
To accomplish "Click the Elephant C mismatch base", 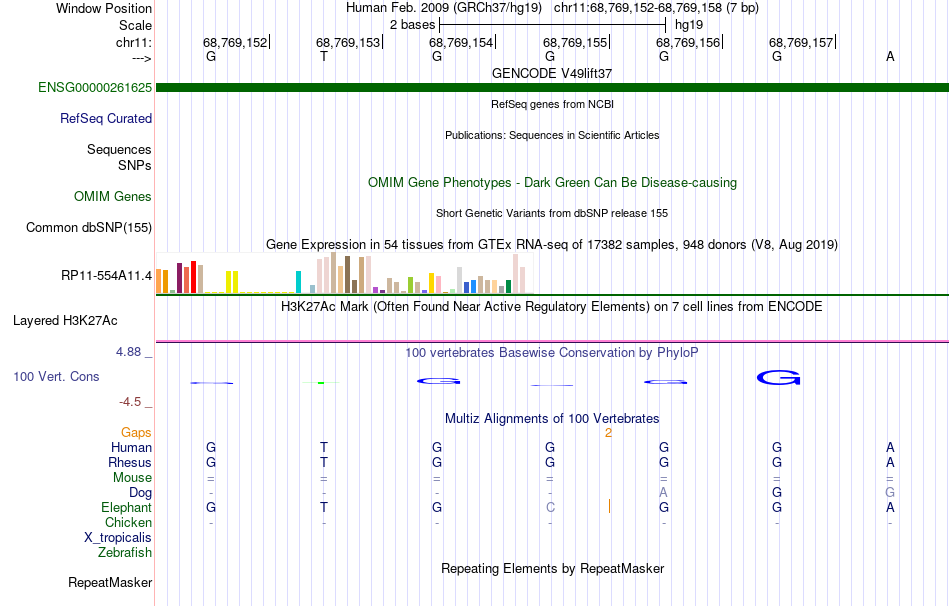I will pos(550,507).
